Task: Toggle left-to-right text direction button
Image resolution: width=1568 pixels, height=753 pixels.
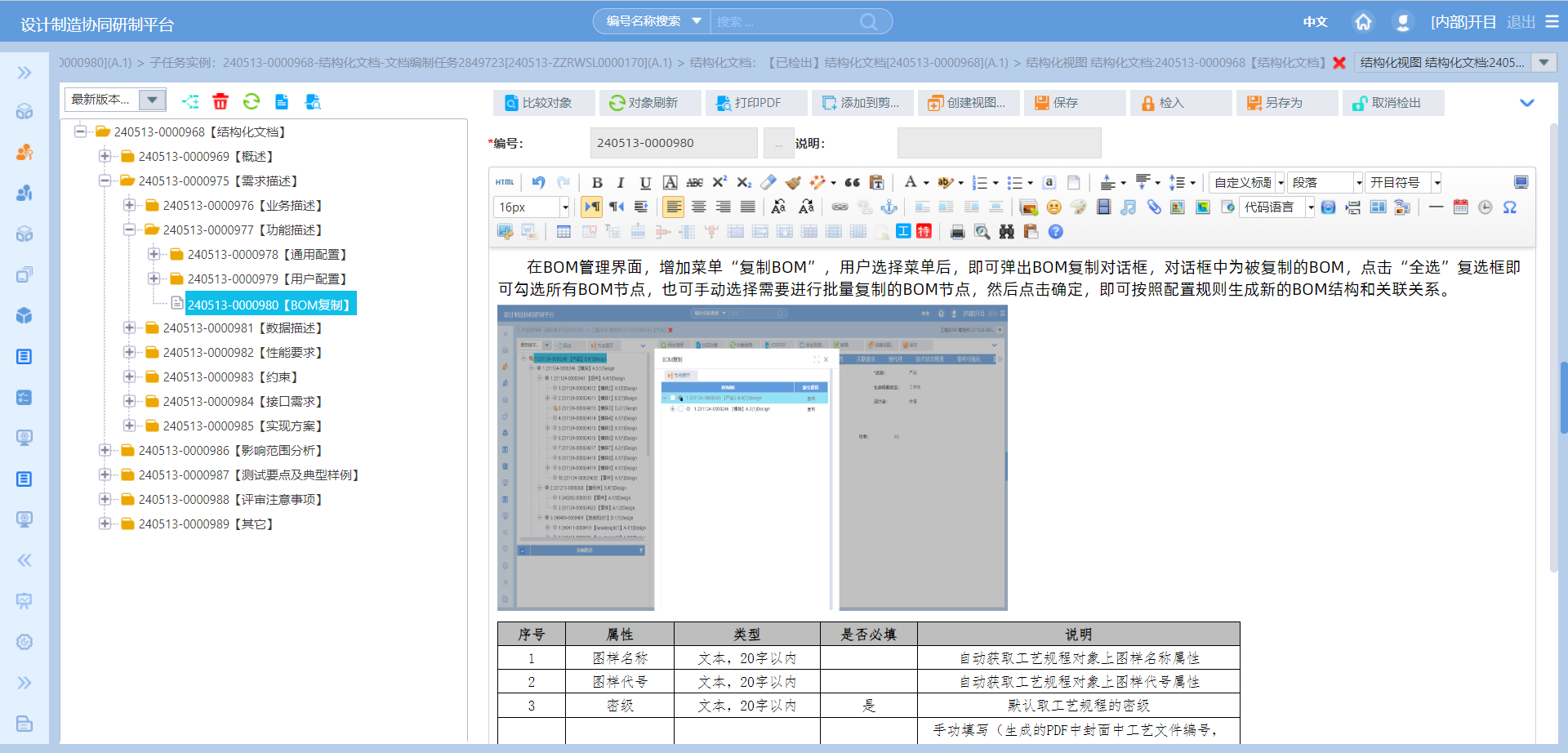Action: click(x=591, y=207)
